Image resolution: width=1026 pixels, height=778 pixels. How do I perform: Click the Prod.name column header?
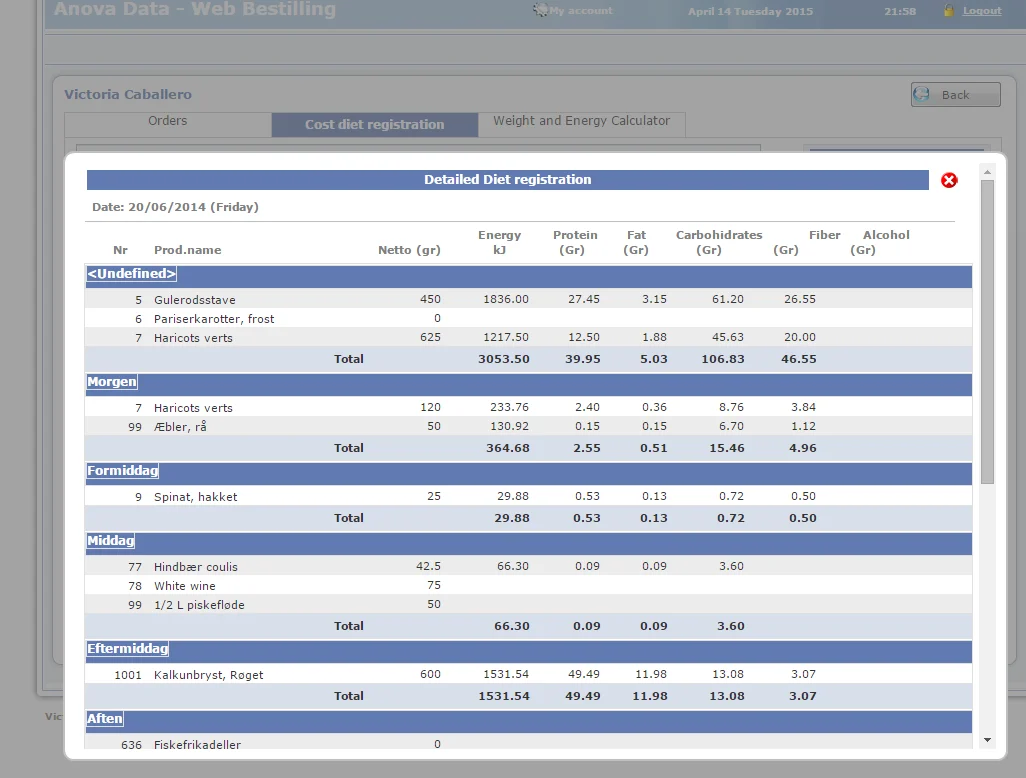pos(187,250)
